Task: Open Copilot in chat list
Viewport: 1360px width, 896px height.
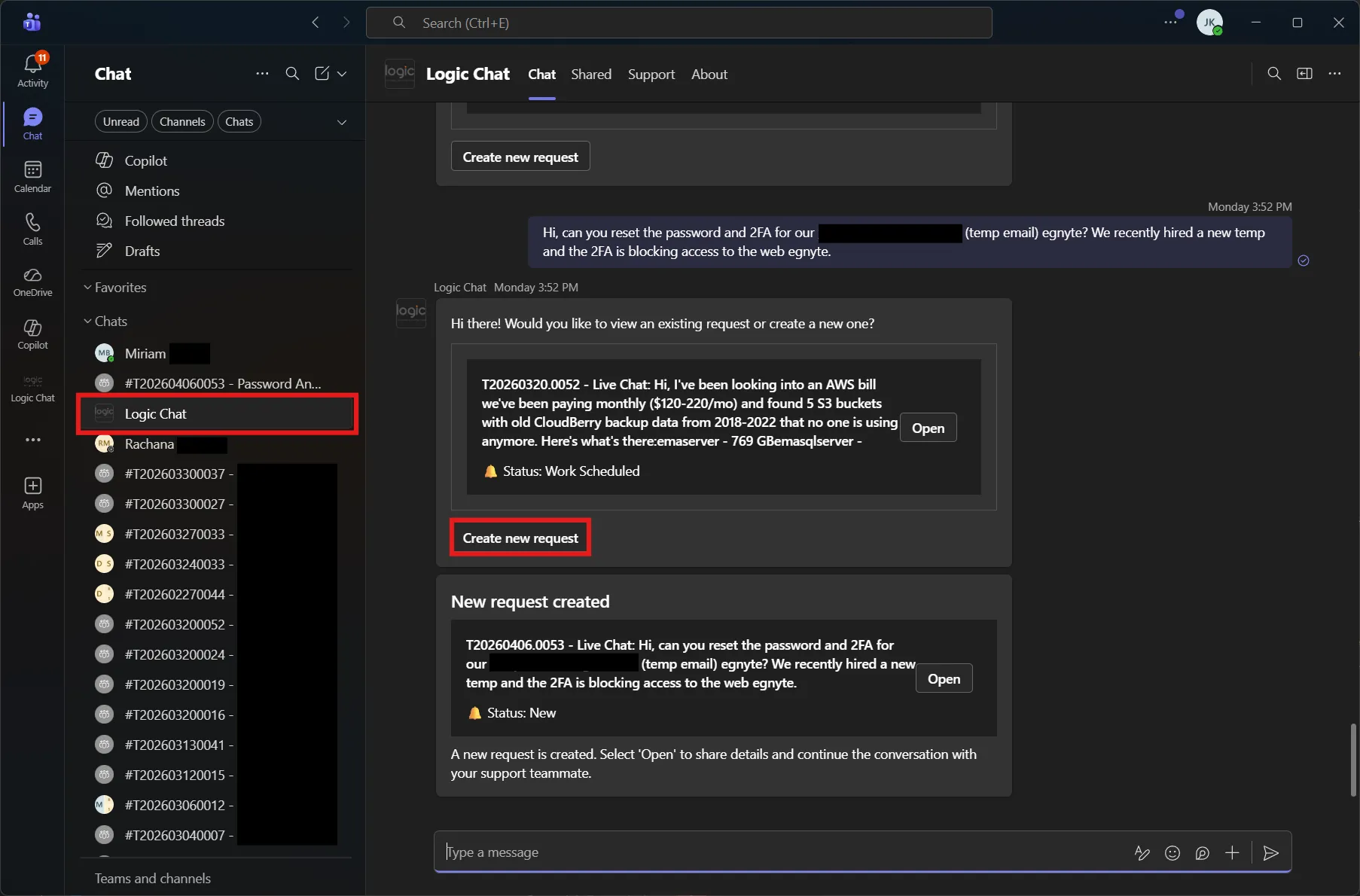Action: (x=218, y=160)
